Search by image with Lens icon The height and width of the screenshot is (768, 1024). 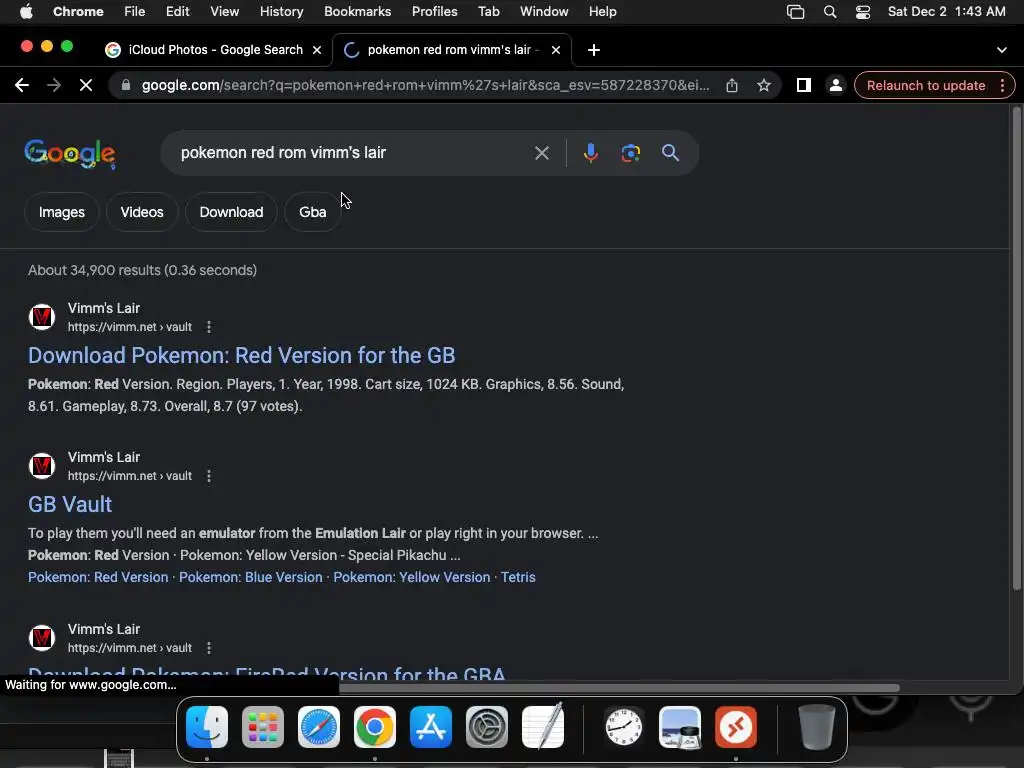pyautogui.click(x=630, y=153)
